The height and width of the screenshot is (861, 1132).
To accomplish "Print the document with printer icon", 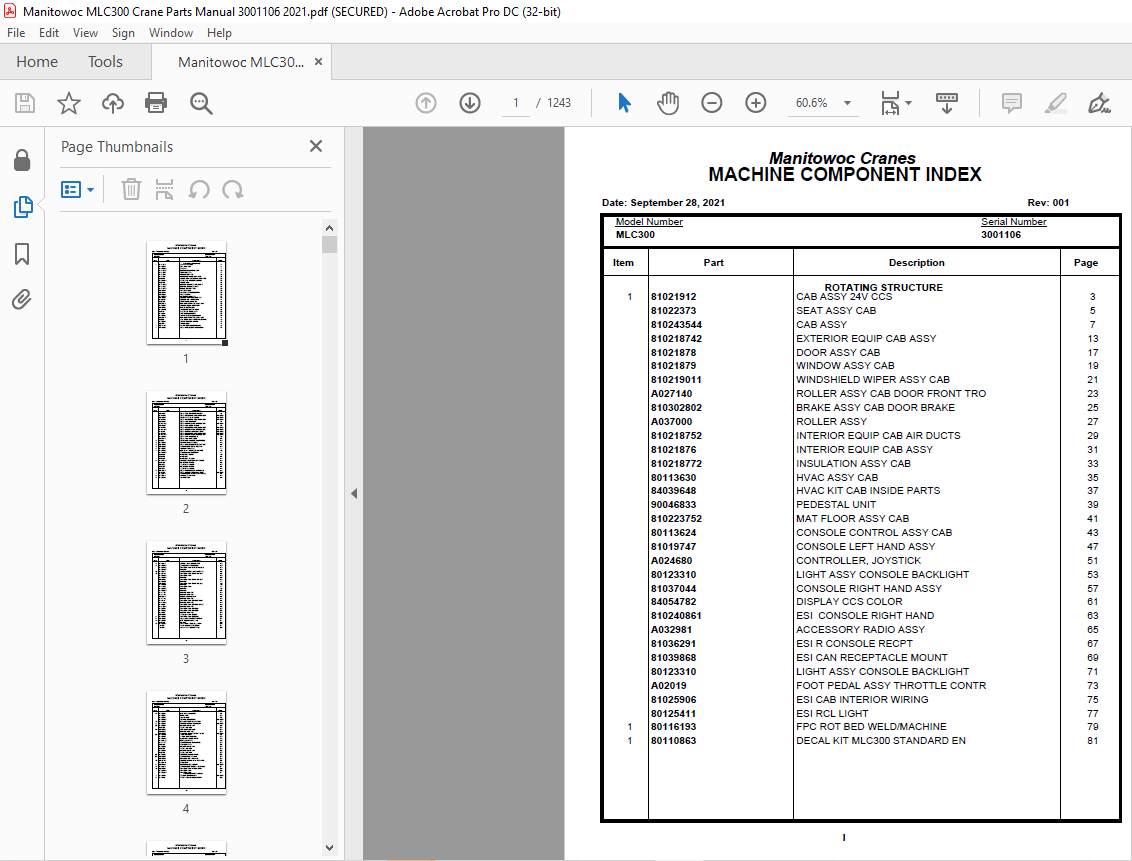I will point(156,103).
